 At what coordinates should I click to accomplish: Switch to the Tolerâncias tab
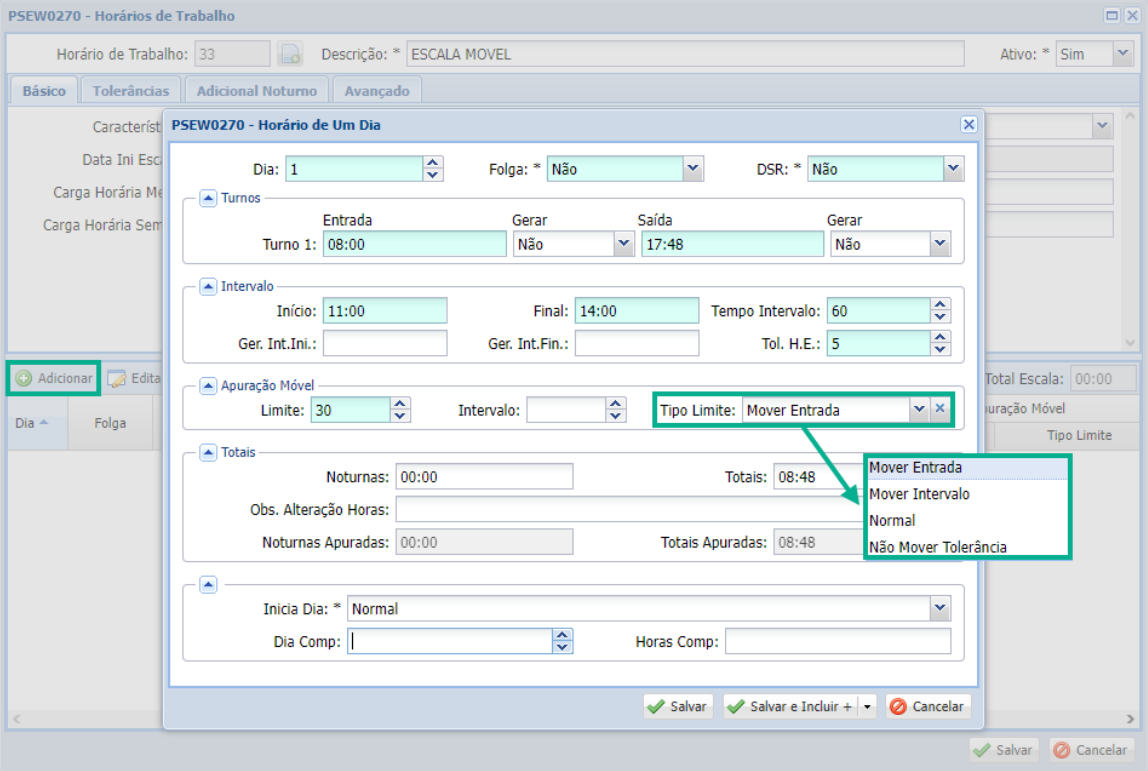[x=131, y=91]
